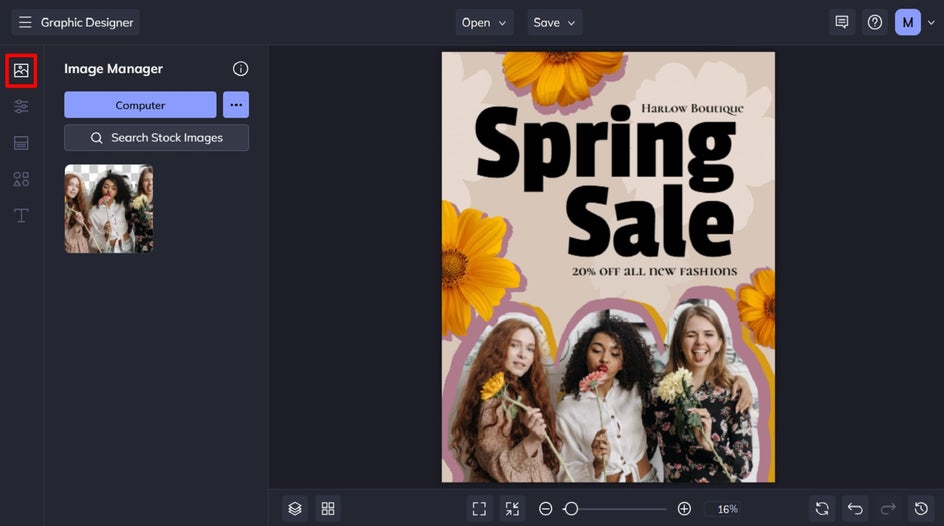The width and height of the screenshot is (944, 526).
Task: Click the fit to screen icon
Action: click(479, 509)
